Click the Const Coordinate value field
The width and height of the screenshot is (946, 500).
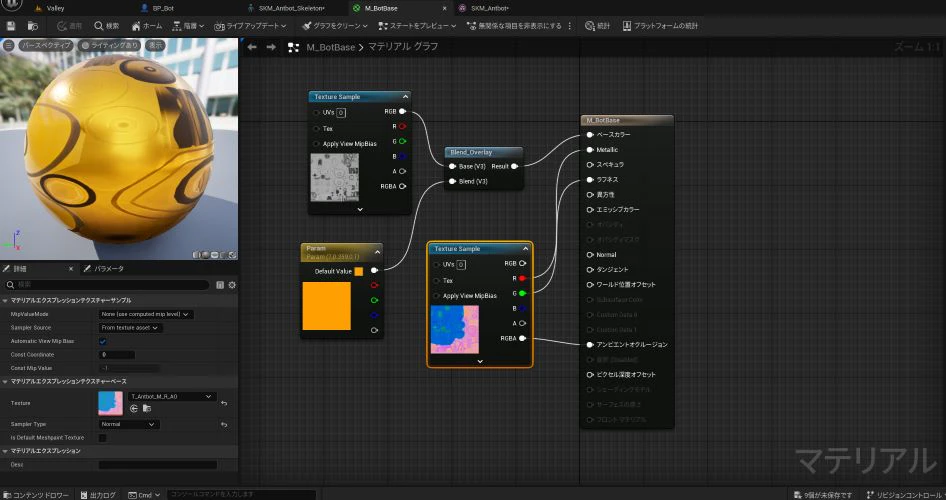pyautogui.click(x=116, y=355)
